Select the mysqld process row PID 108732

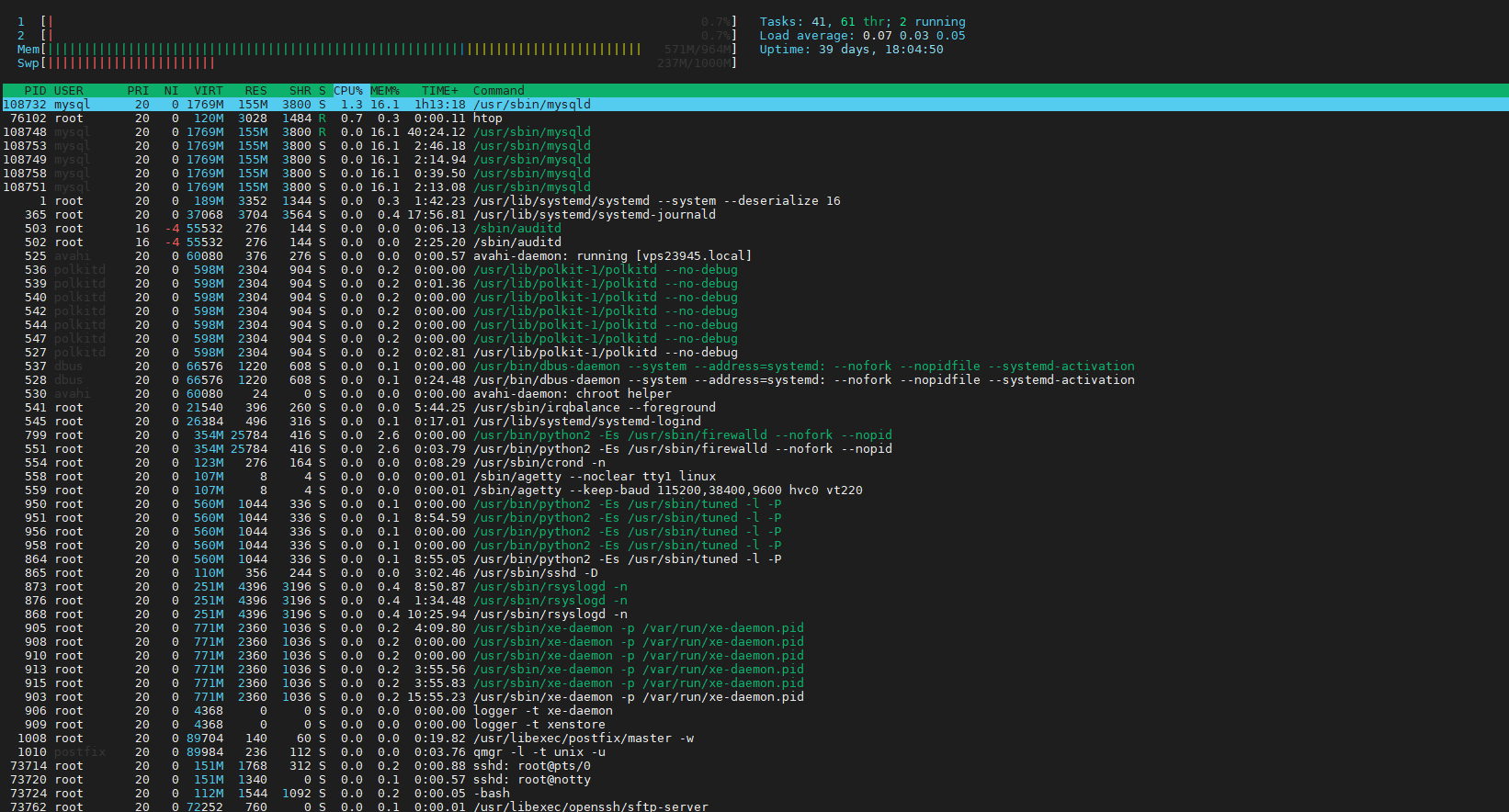pyautogui.click(x=754, y=105)
